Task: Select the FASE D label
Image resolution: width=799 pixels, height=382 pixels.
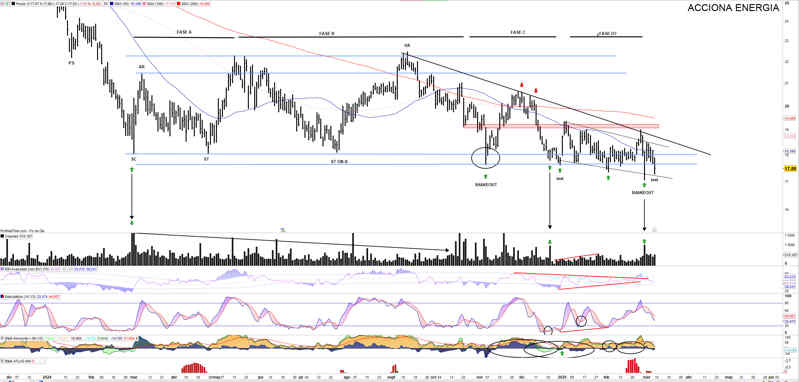Action: point(607,34)
